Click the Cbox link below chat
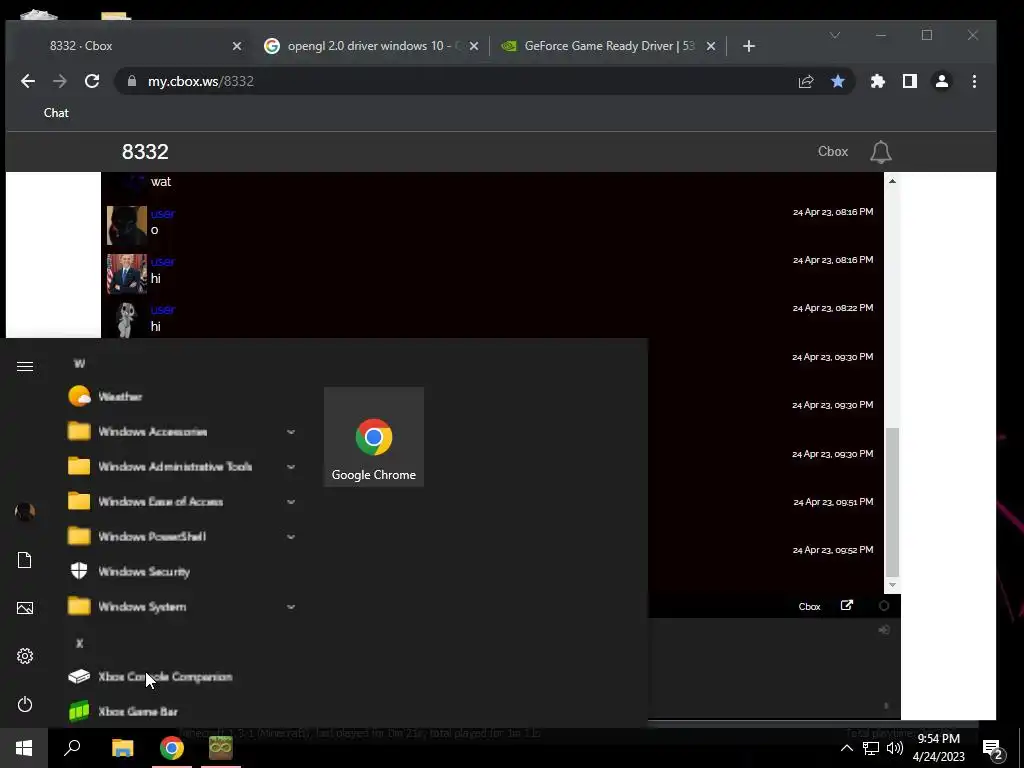 (x=809, y=607)
